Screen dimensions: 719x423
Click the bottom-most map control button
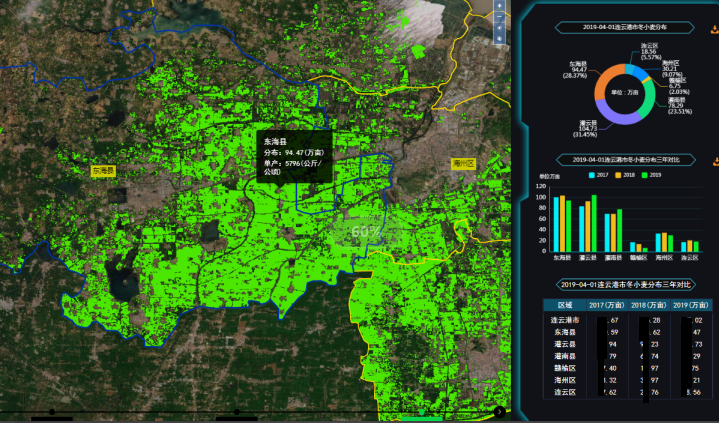tap(499, 39)
